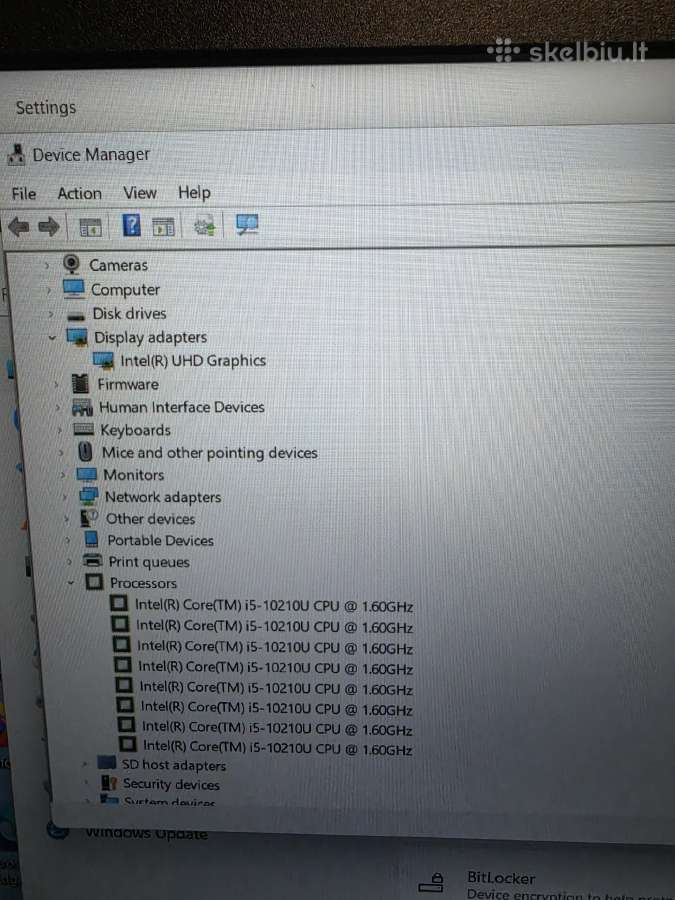Show or hide the console tree
This screenshot has width=675, height=900.
(x=90, y=227)
